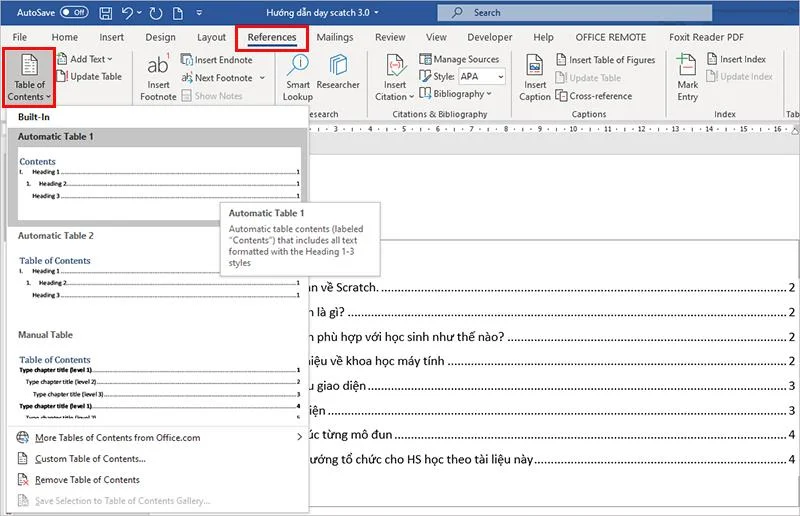Open the Developer tab
800x516 pixels.
pyautogui.click(x=490, y=37)
